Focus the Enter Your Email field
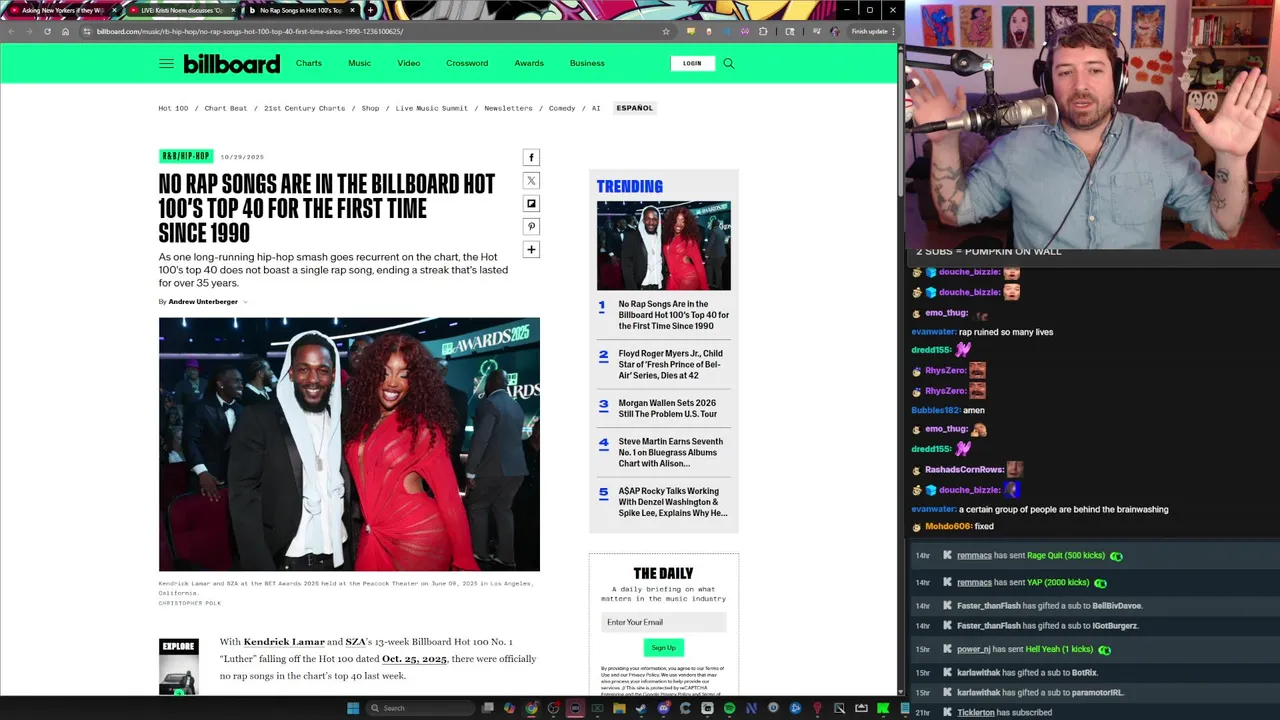Viewport: 1280px width, 720px height. click(x=663, y=622)
